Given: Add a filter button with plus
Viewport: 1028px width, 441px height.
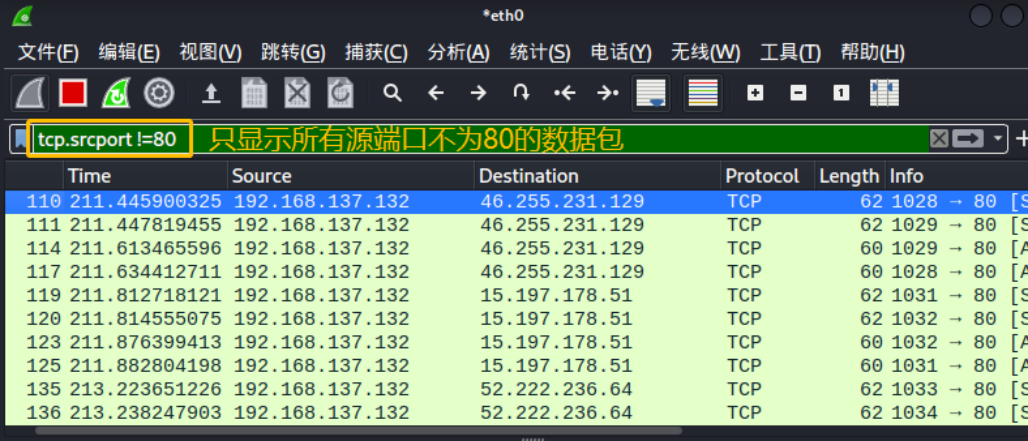Looking at the screenshot, I should point(1021,138).
